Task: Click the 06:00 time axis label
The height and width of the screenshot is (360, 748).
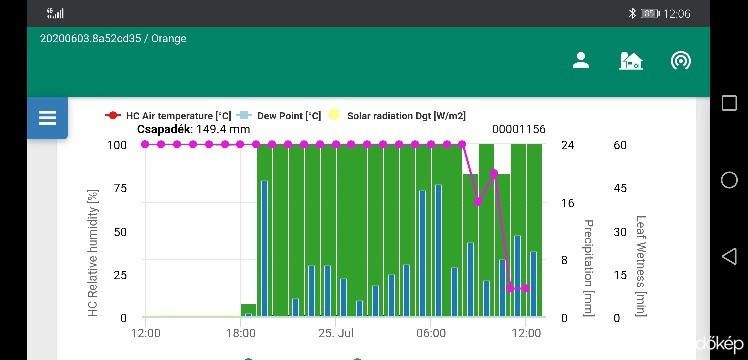Action: (x=430, y=333)
